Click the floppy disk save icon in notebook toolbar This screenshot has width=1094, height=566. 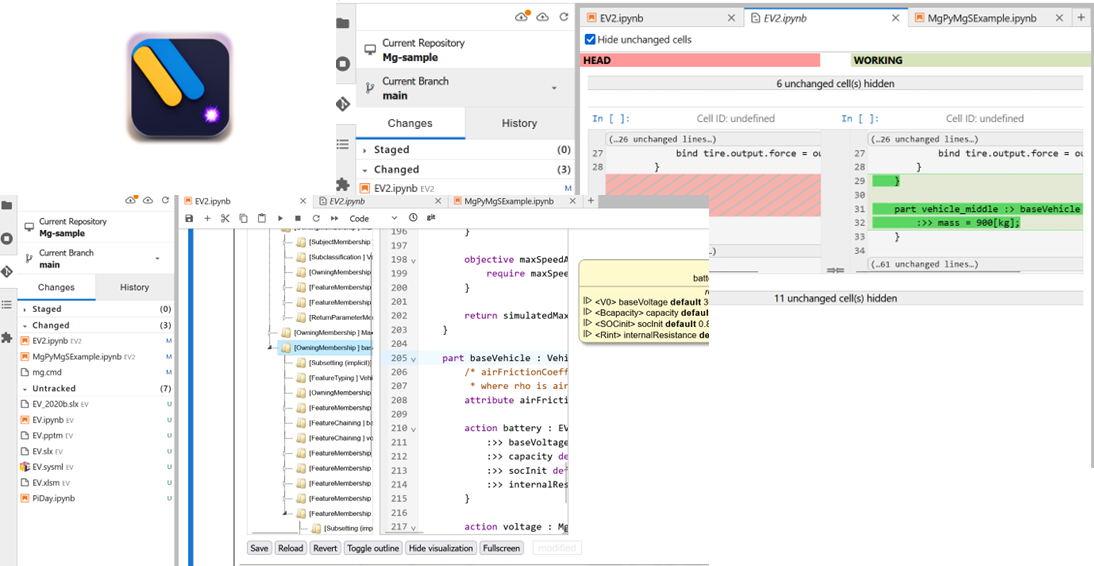(x=189, y=218)
